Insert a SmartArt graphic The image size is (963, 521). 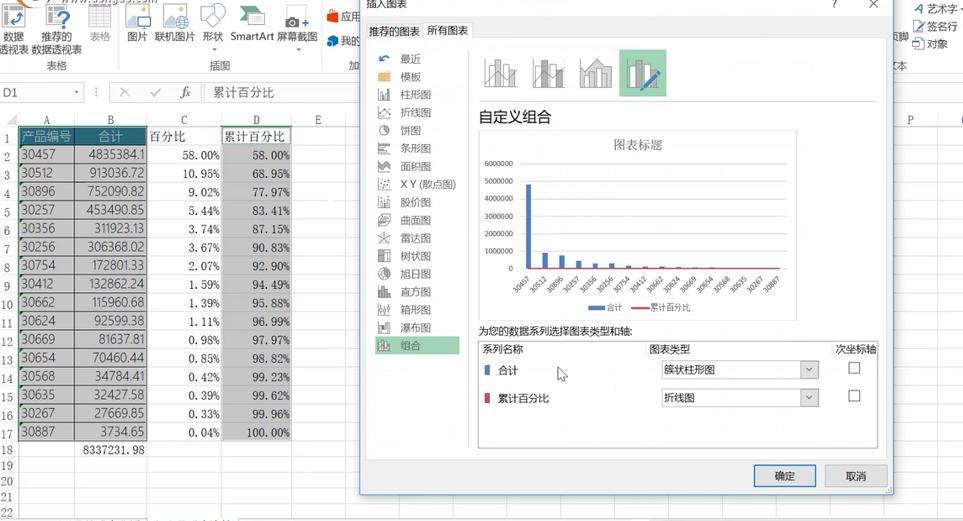pos(252,23)
